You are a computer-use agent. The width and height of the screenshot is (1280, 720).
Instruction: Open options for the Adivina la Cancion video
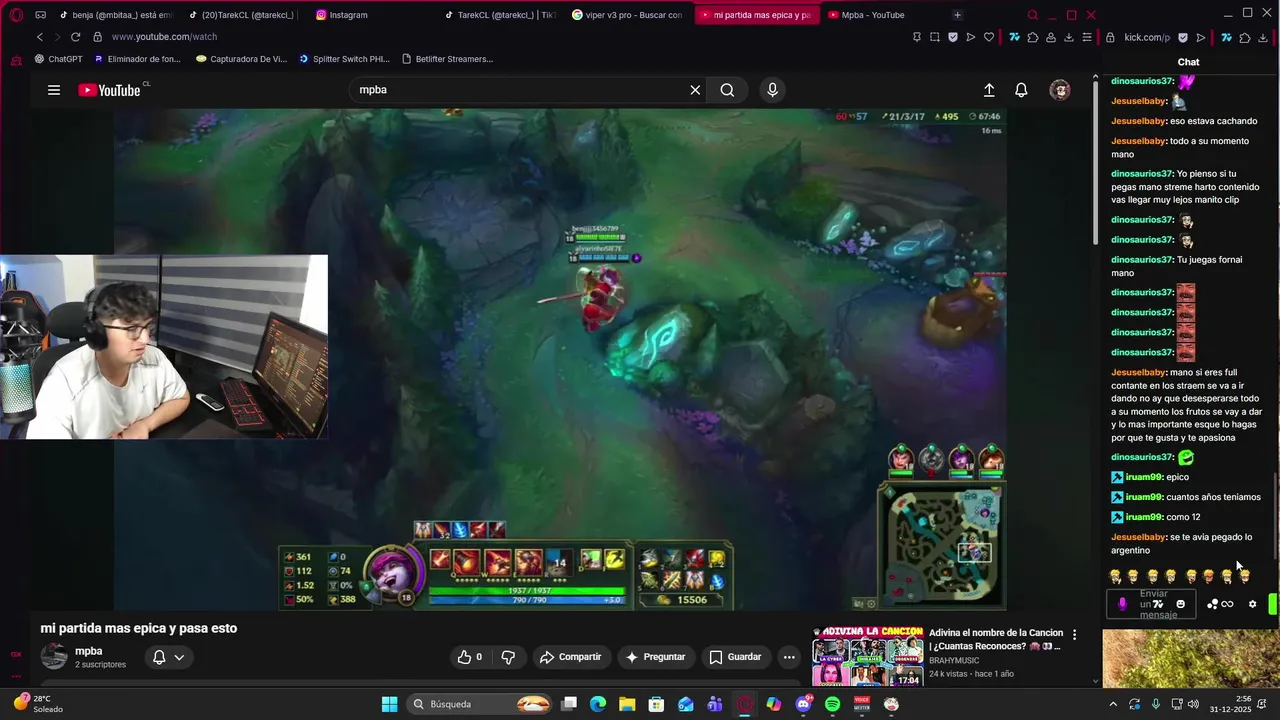coord(1074,635)
